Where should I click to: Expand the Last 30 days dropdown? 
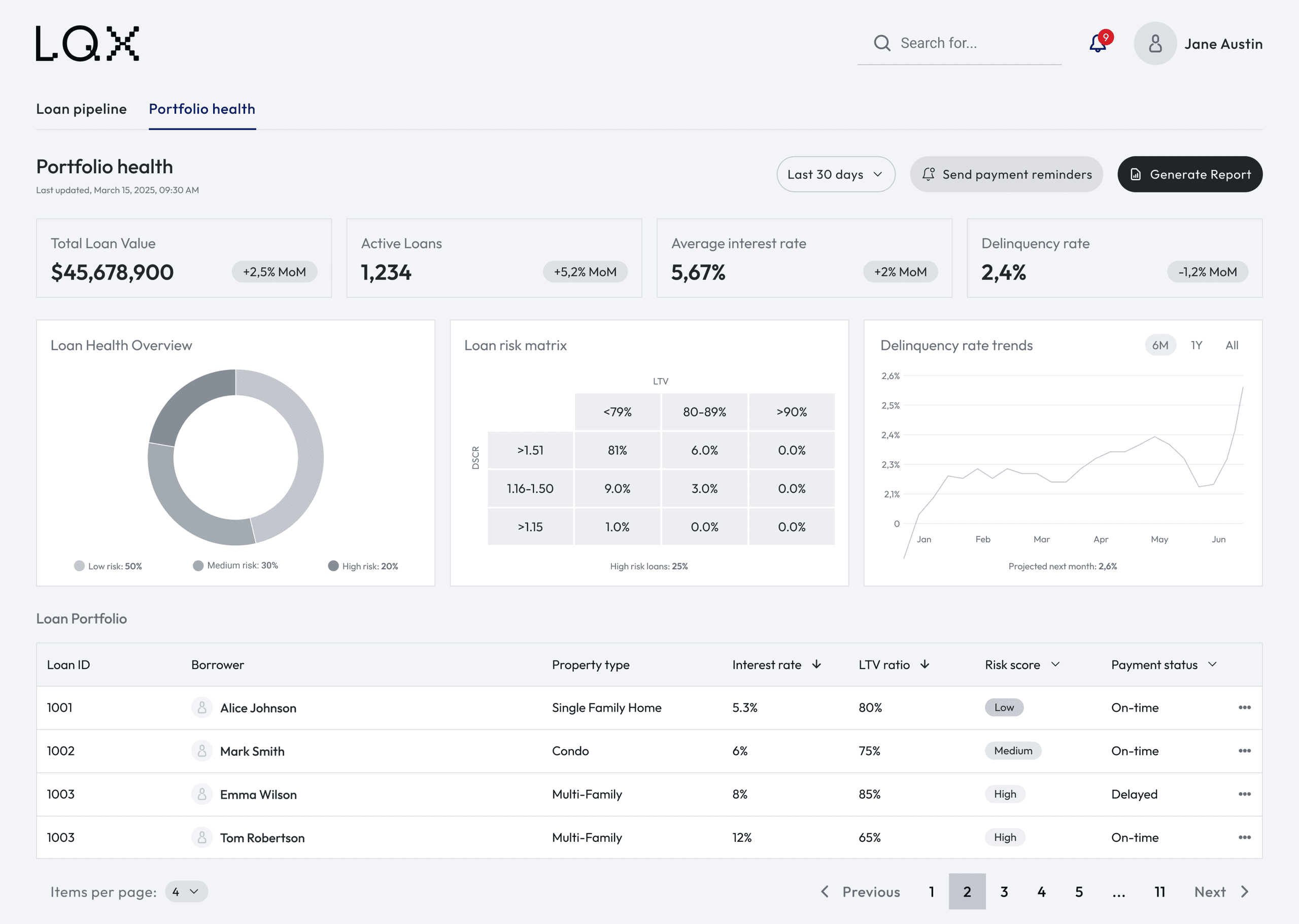pyautogui.click(x=835, y=174)
